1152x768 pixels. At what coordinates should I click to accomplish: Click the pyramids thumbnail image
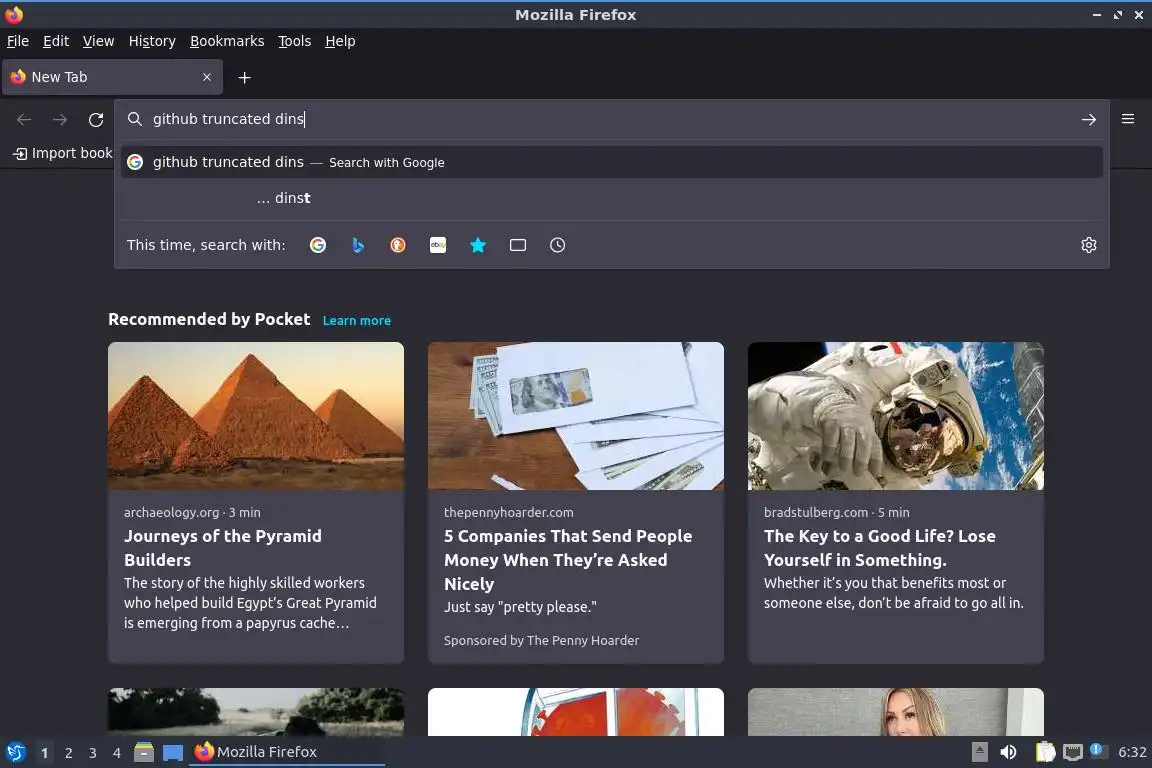pyautogui.click(x=256, y=416)
